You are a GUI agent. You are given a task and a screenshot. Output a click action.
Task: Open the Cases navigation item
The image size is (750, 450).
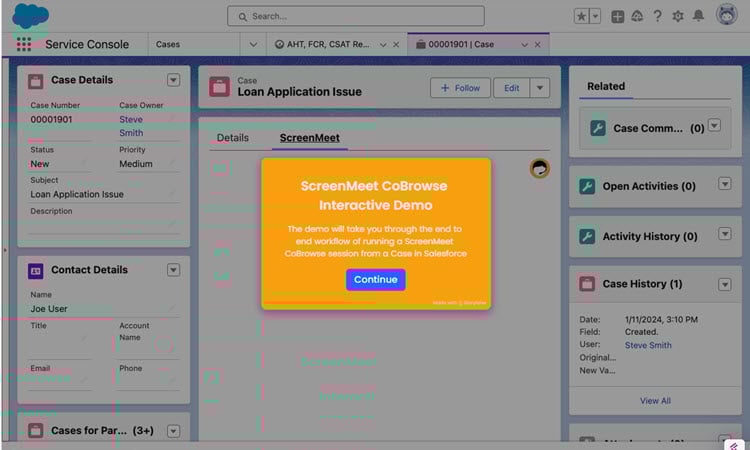point(168,44)
